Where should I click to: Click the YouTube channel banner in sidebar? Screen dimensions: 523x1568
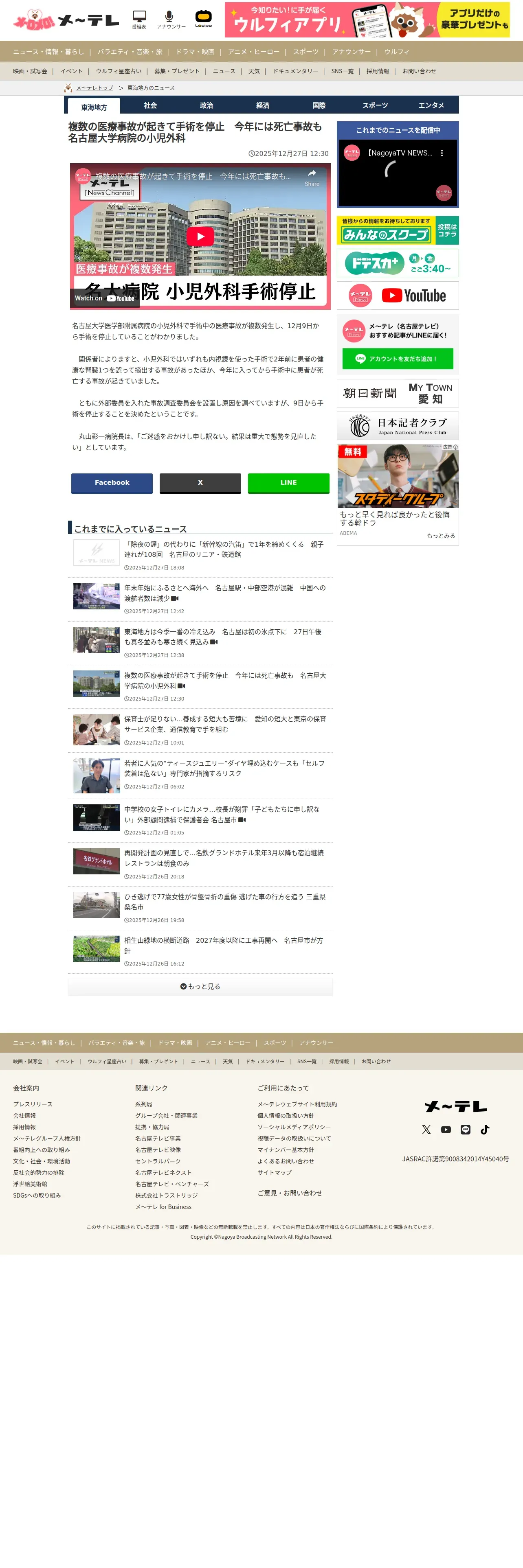(x=398, y=295)
